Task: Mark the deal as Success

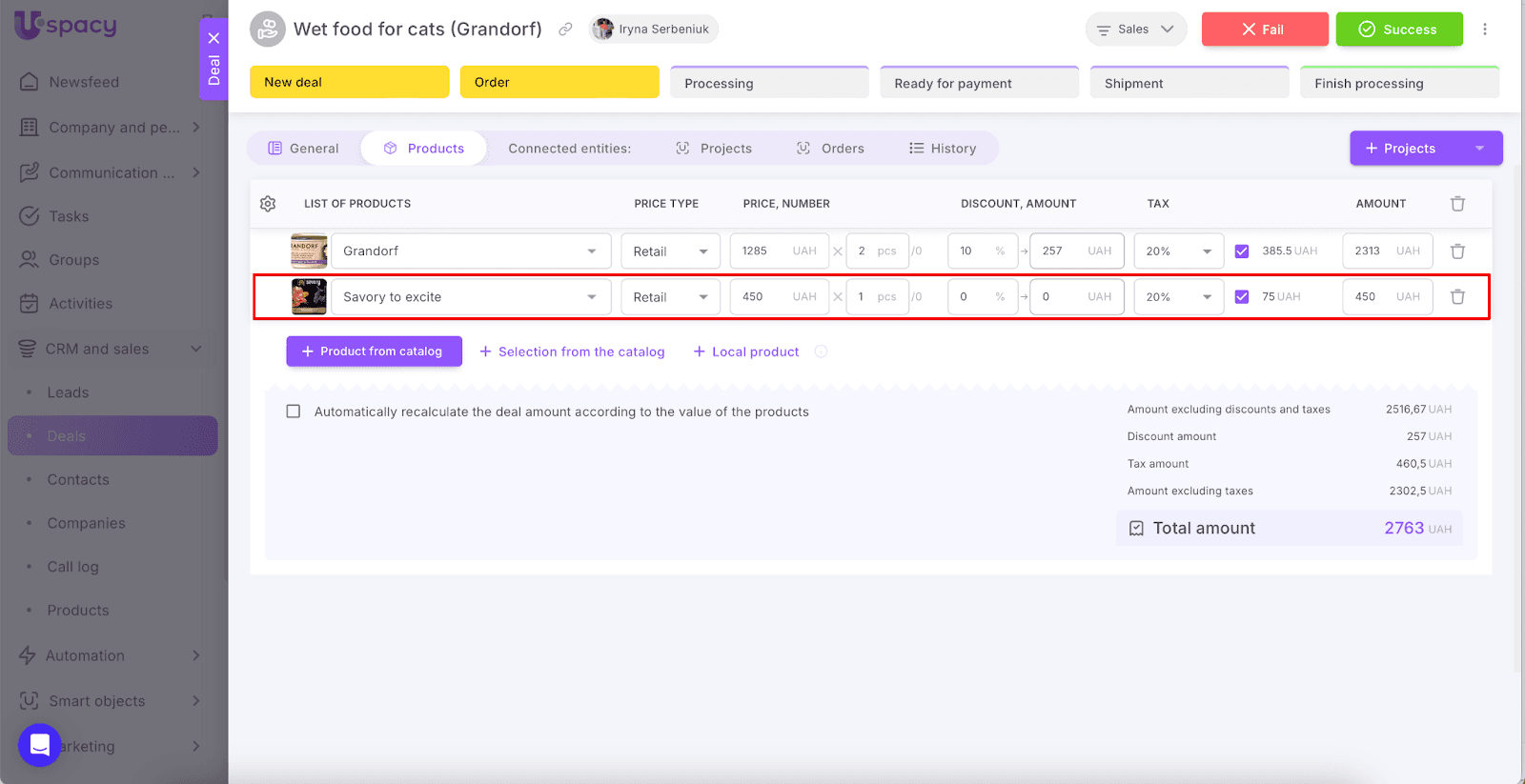Action: point(1398,30)
